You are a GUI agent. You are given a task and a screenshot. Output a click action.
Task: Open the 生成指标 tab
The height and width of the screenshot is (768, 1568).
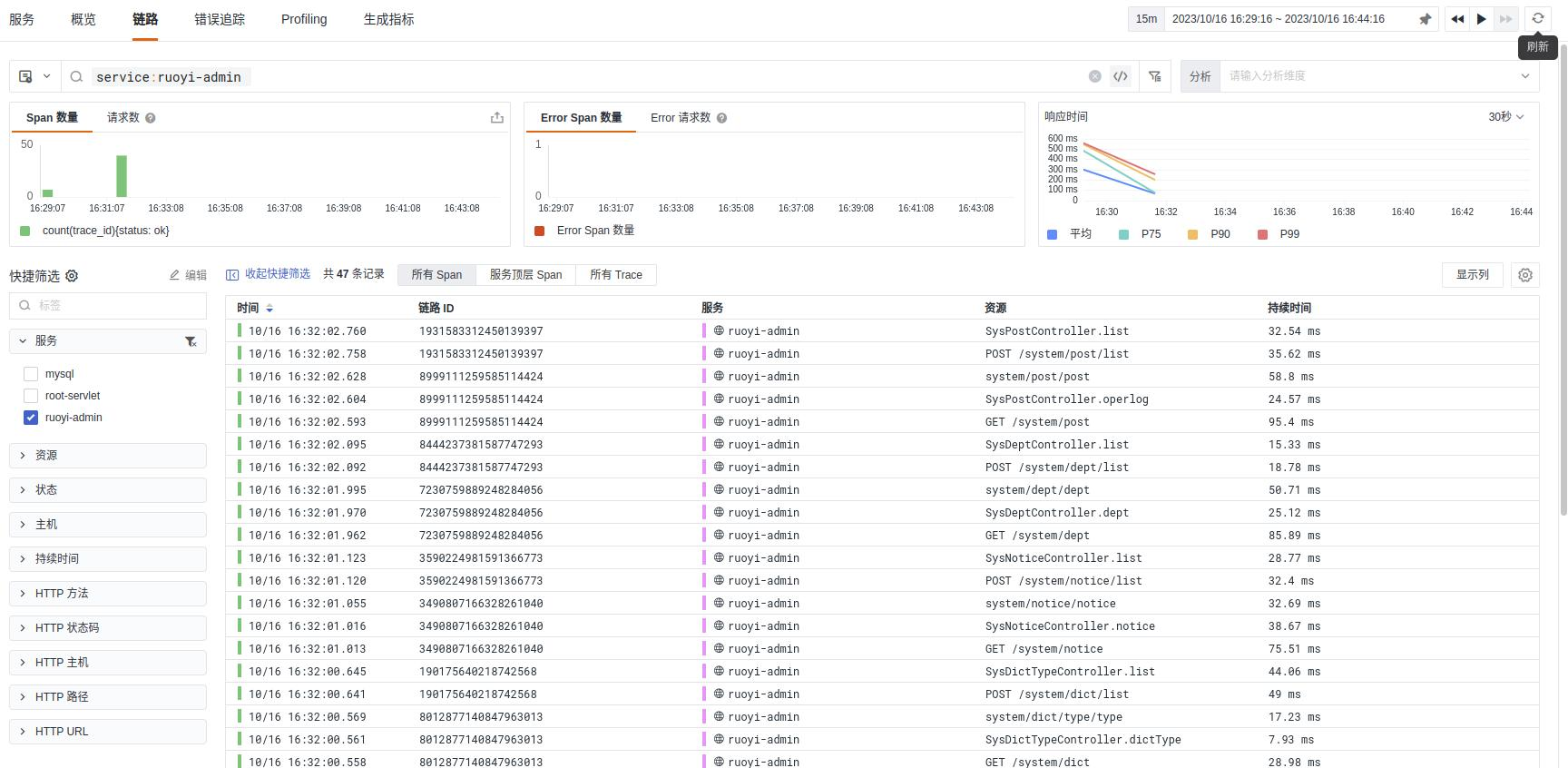pos(388,19)
